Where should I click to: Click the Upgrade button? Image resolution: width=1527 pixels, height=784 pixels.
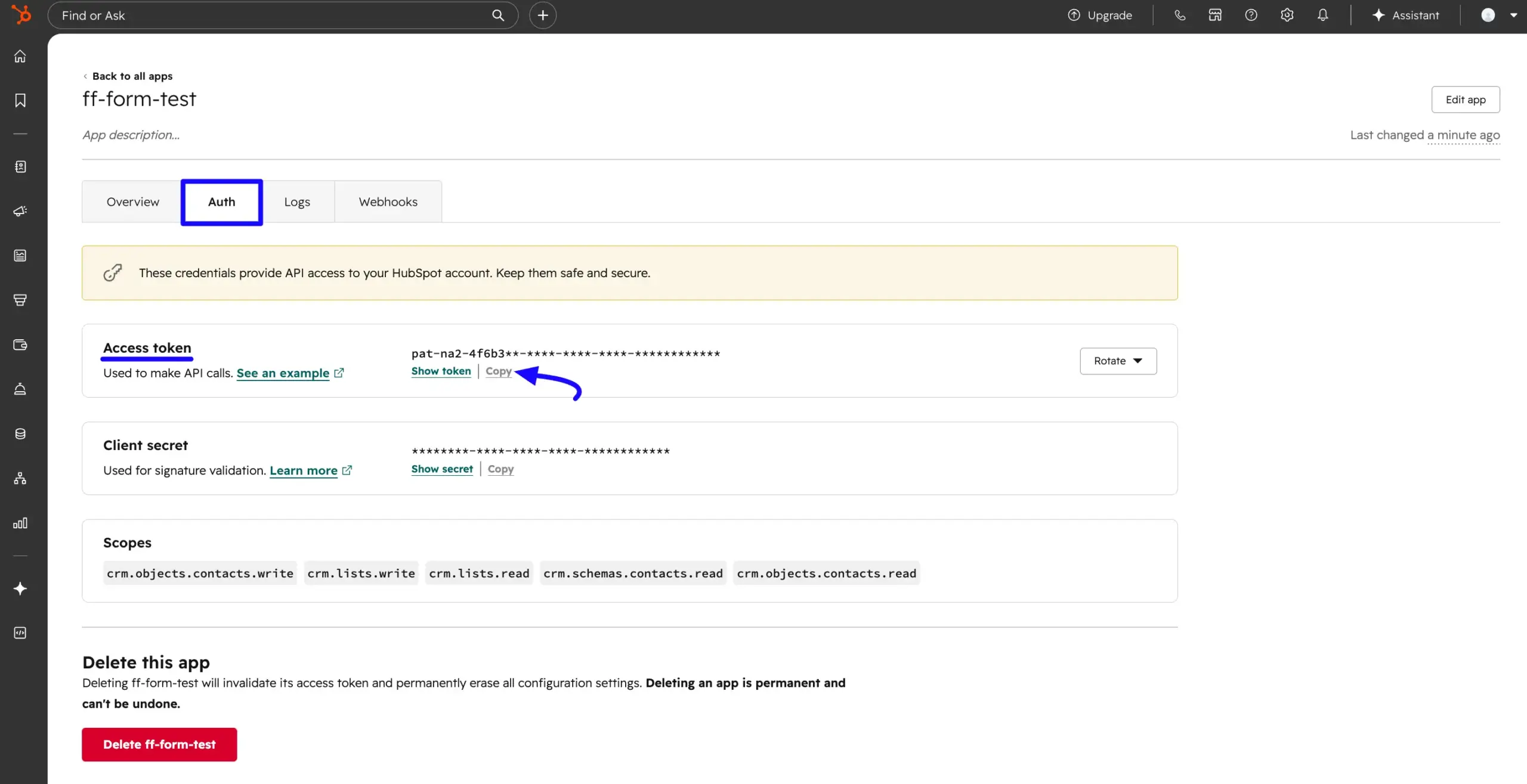(x=1100, y=16)
